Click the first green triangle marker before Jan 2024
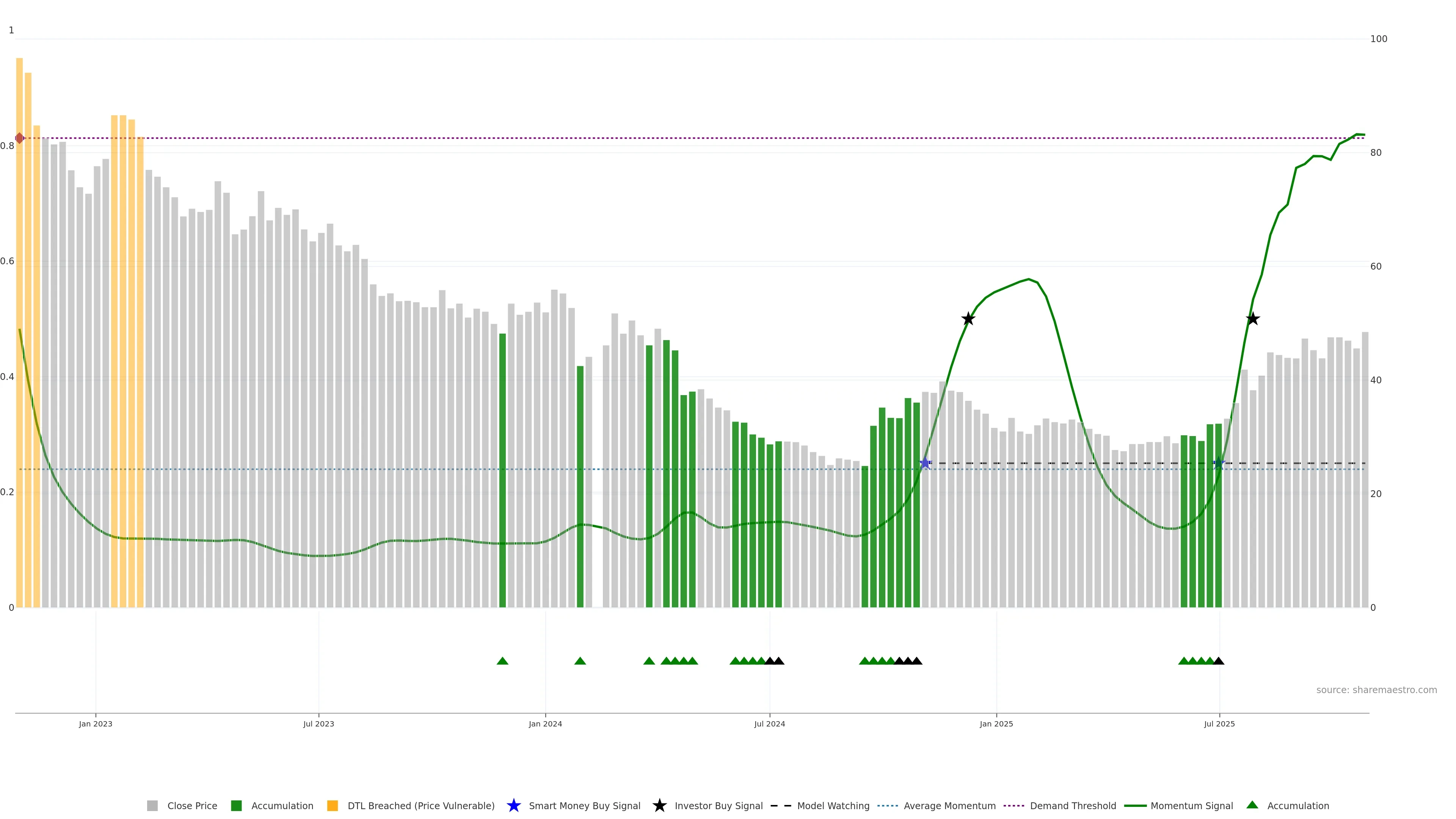Viewport: 1456px width, 819px height. click(x=502, y=661)
